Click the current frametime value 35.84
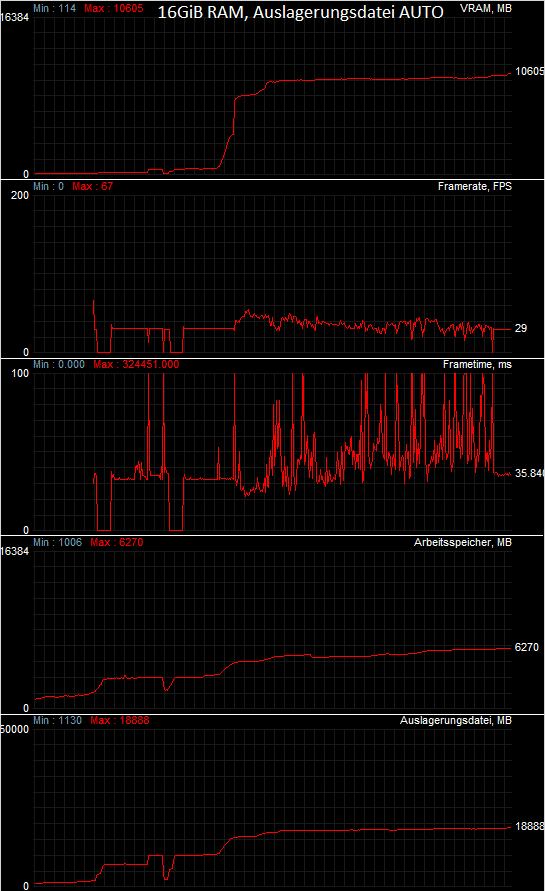 pyautogui.click(x=530, y=473)
